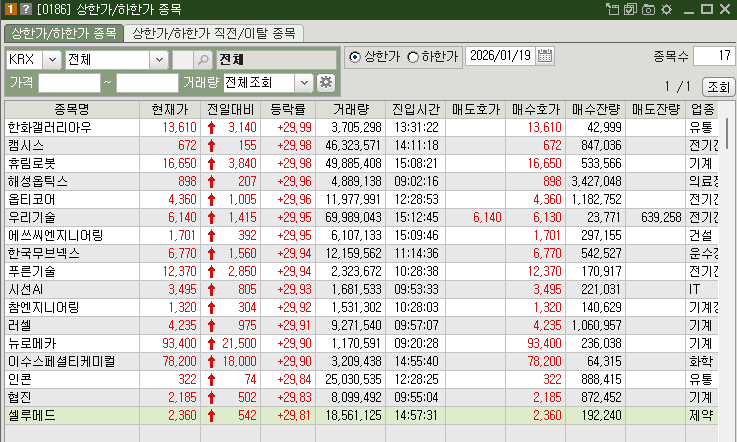Expand the 거래량 전체조회 dropdown
The image size is (737, 442).
point(304,83)
